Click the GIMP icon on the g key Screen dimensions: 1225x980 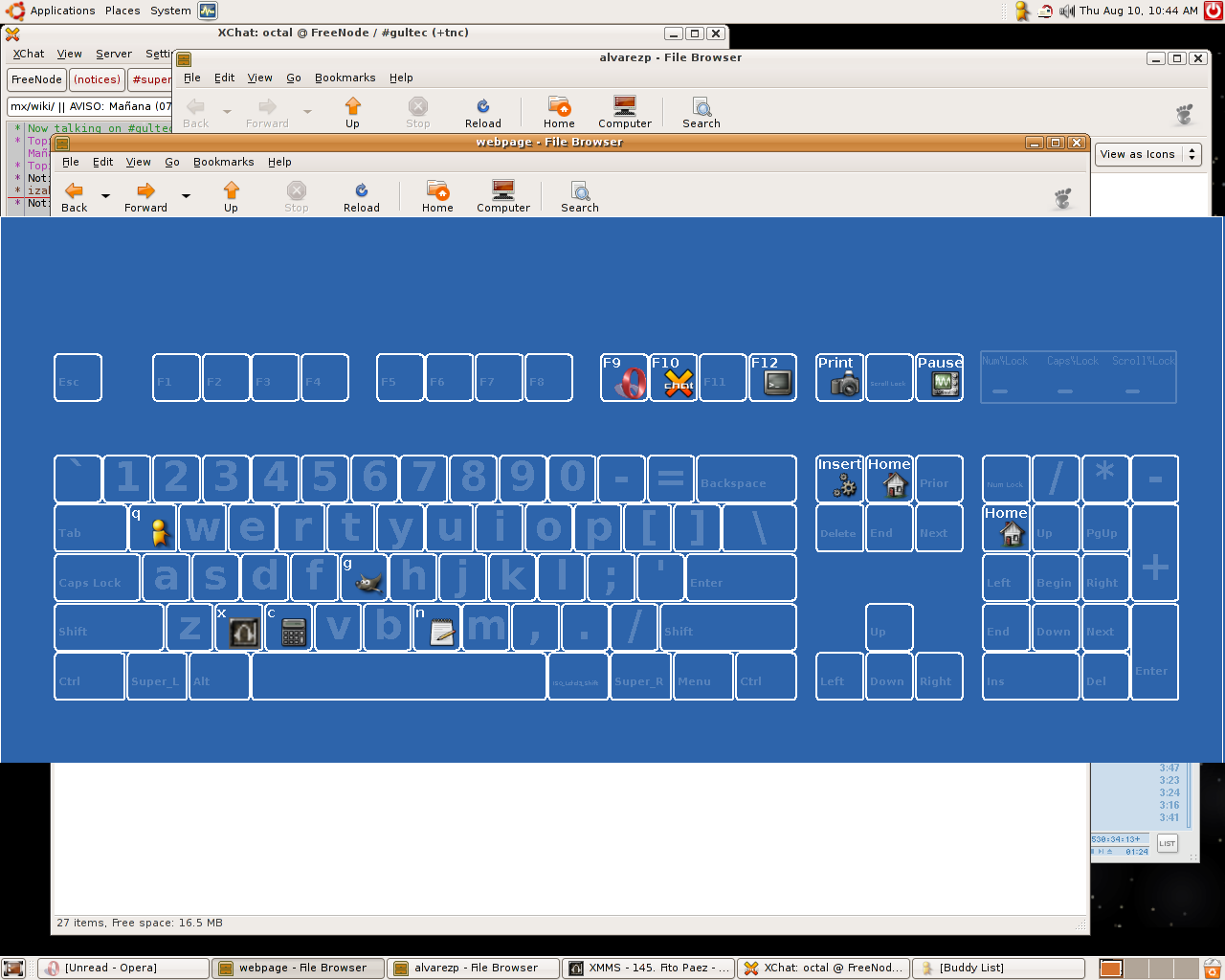click(368, 582)
